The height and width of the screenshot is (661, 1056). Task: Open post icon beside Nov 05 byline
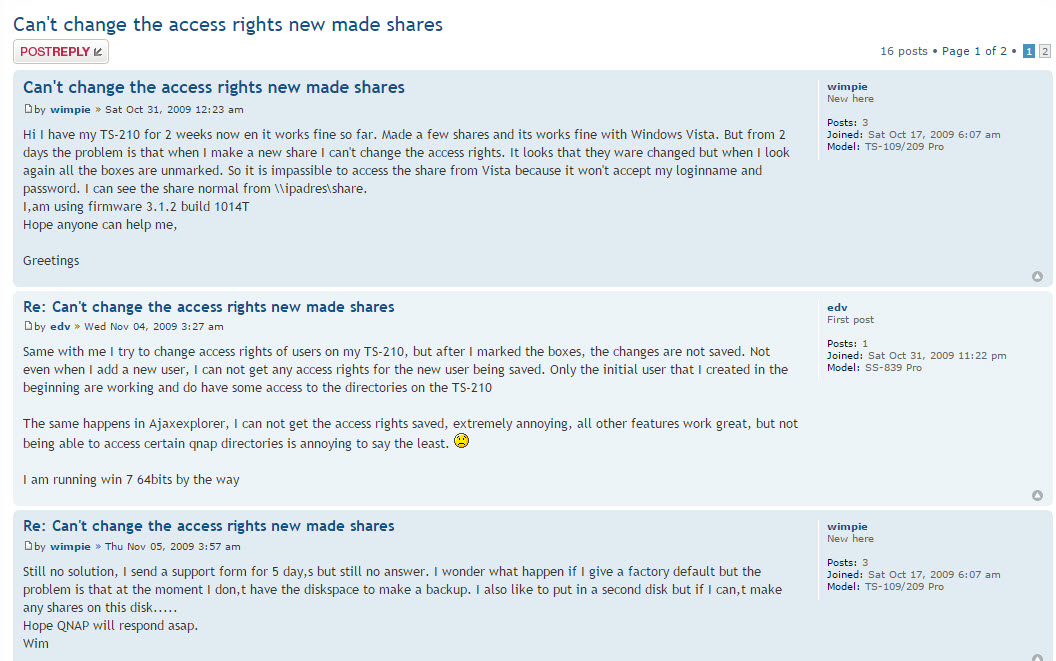point(28,546)
